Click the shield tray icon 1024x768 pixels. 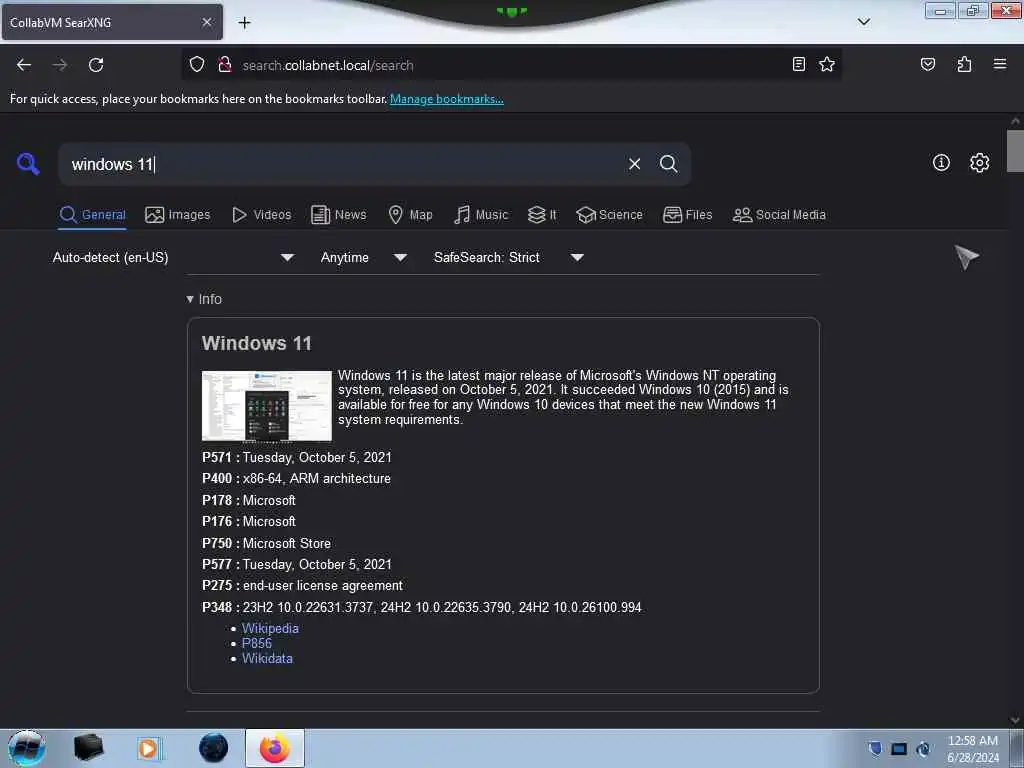[x=875, y=748]
